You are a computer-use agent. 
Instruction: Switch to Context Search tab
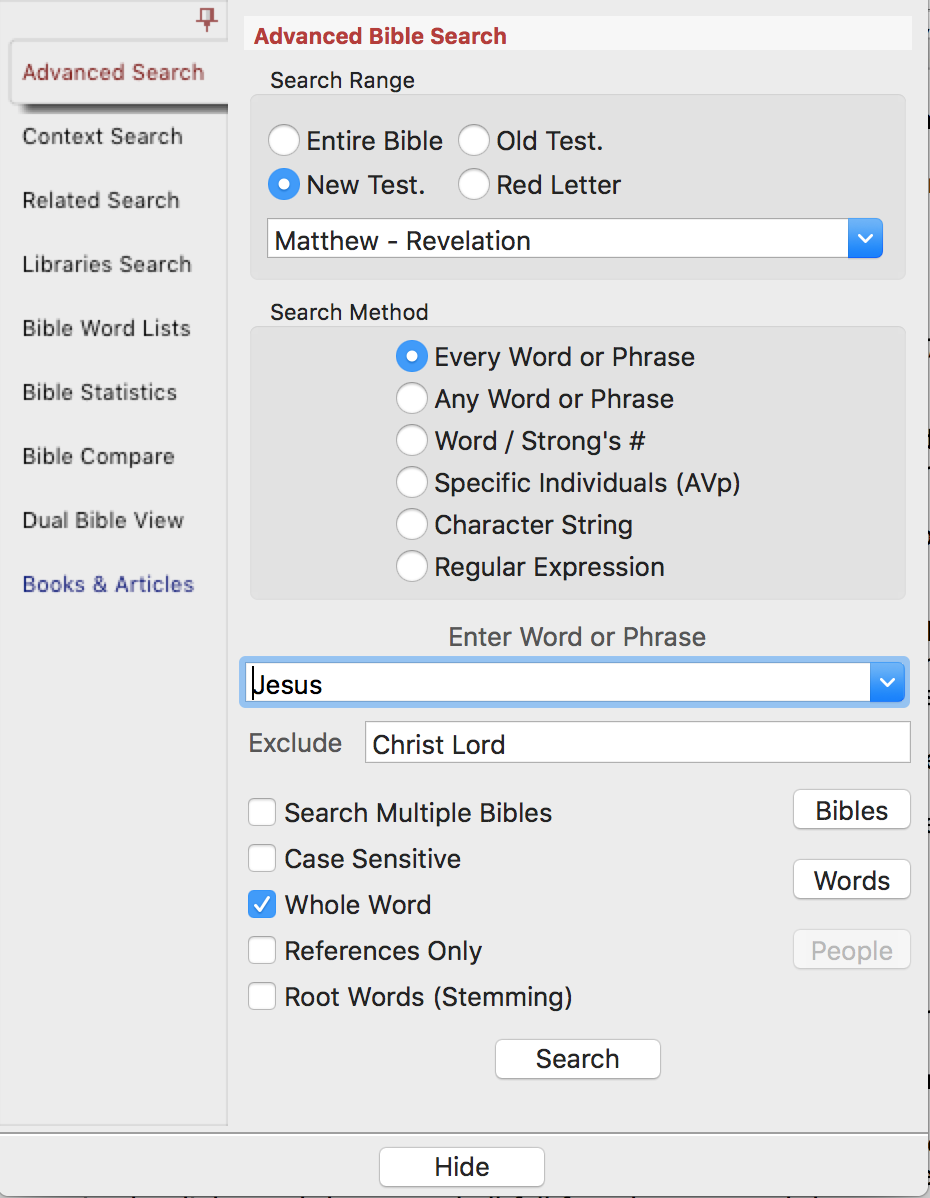coord(103,137)
